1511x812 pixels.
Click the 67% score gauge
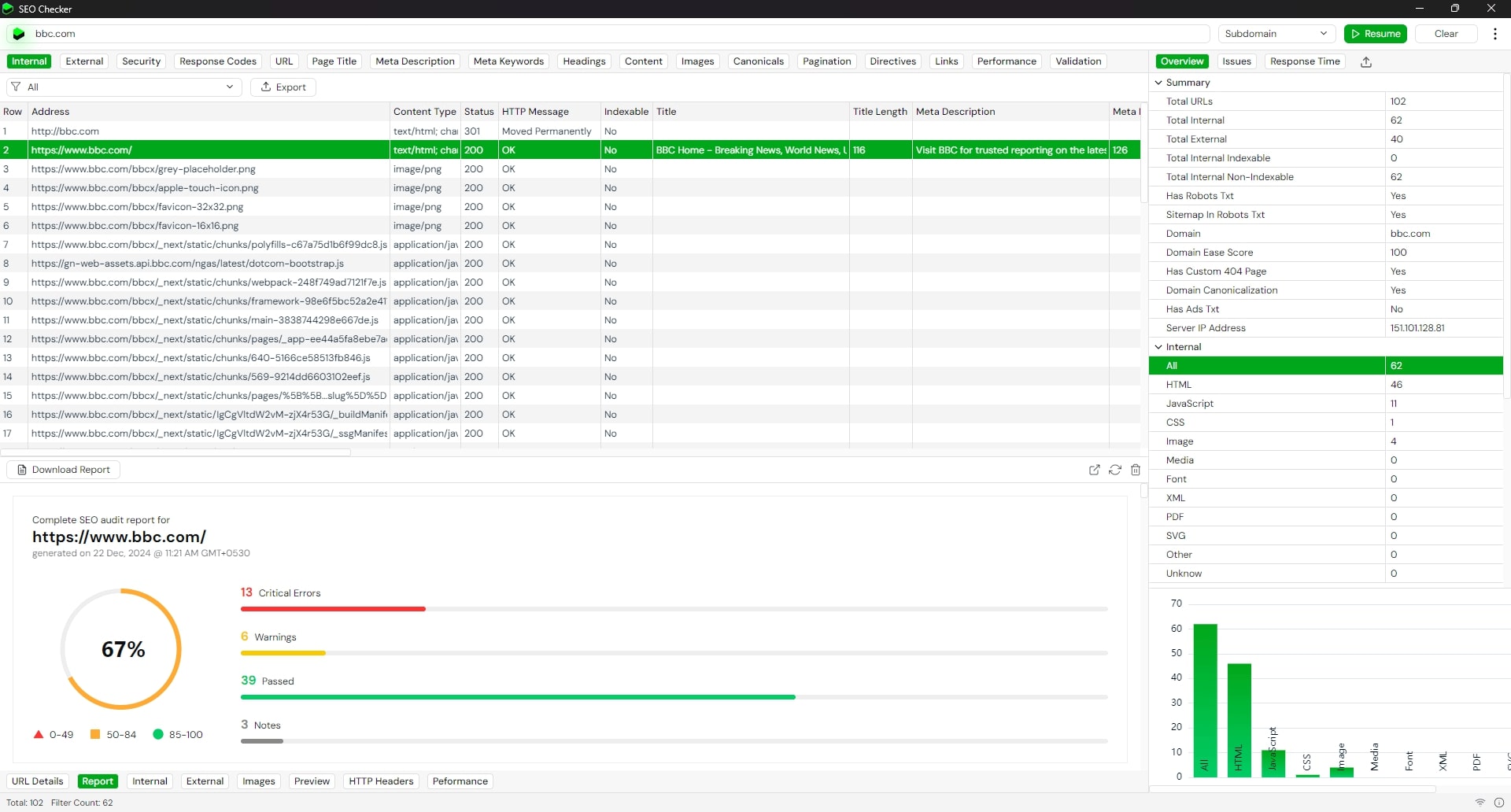(x=121, y=649)
